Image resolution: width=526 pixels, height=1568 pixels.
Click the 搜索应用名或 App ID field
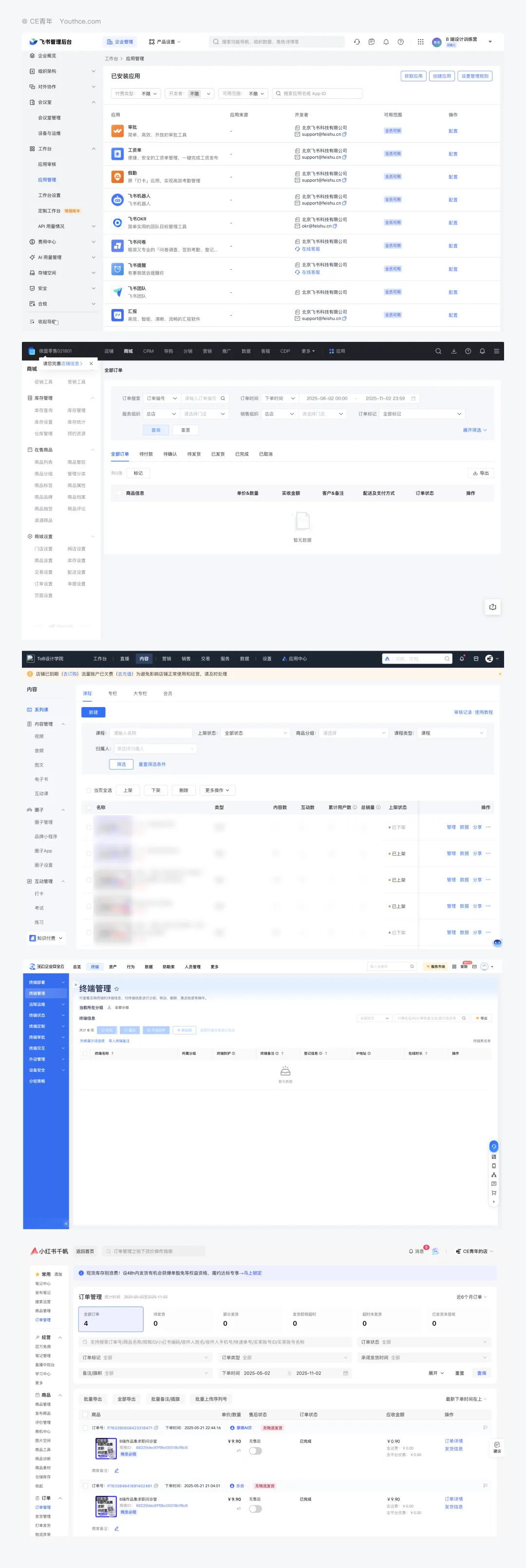pos(317,93)
